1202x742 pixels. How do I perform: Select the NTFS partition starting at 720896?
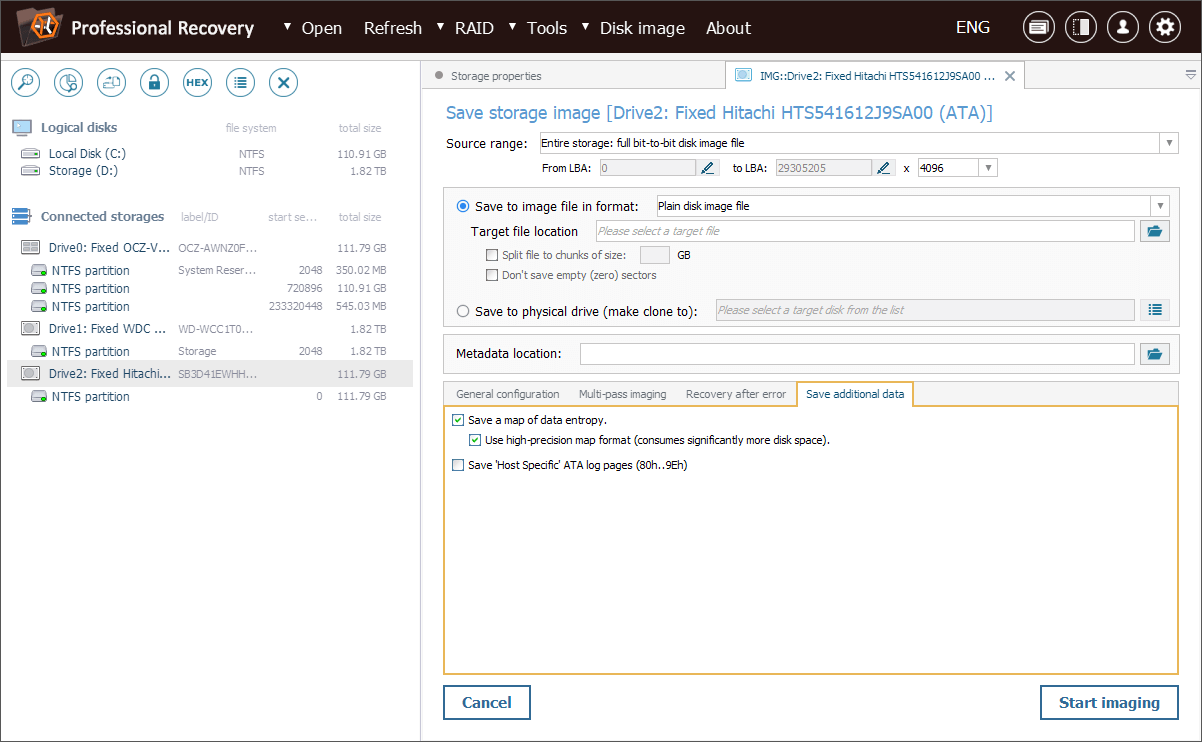coord(209,289)
